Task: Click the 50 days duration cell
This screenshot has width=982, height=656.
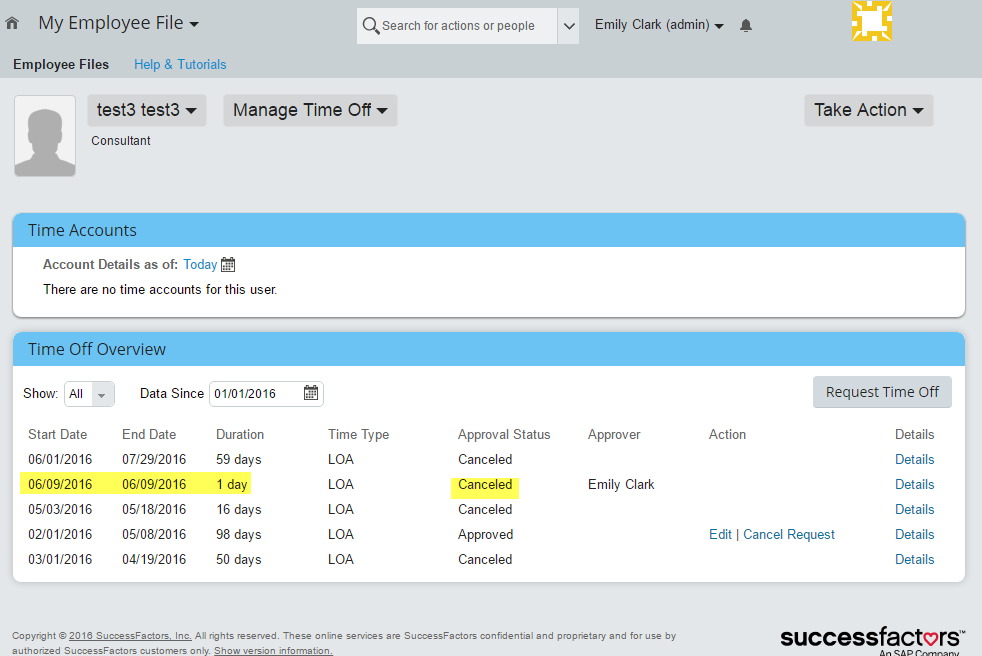Action: [x=239, y=560]
